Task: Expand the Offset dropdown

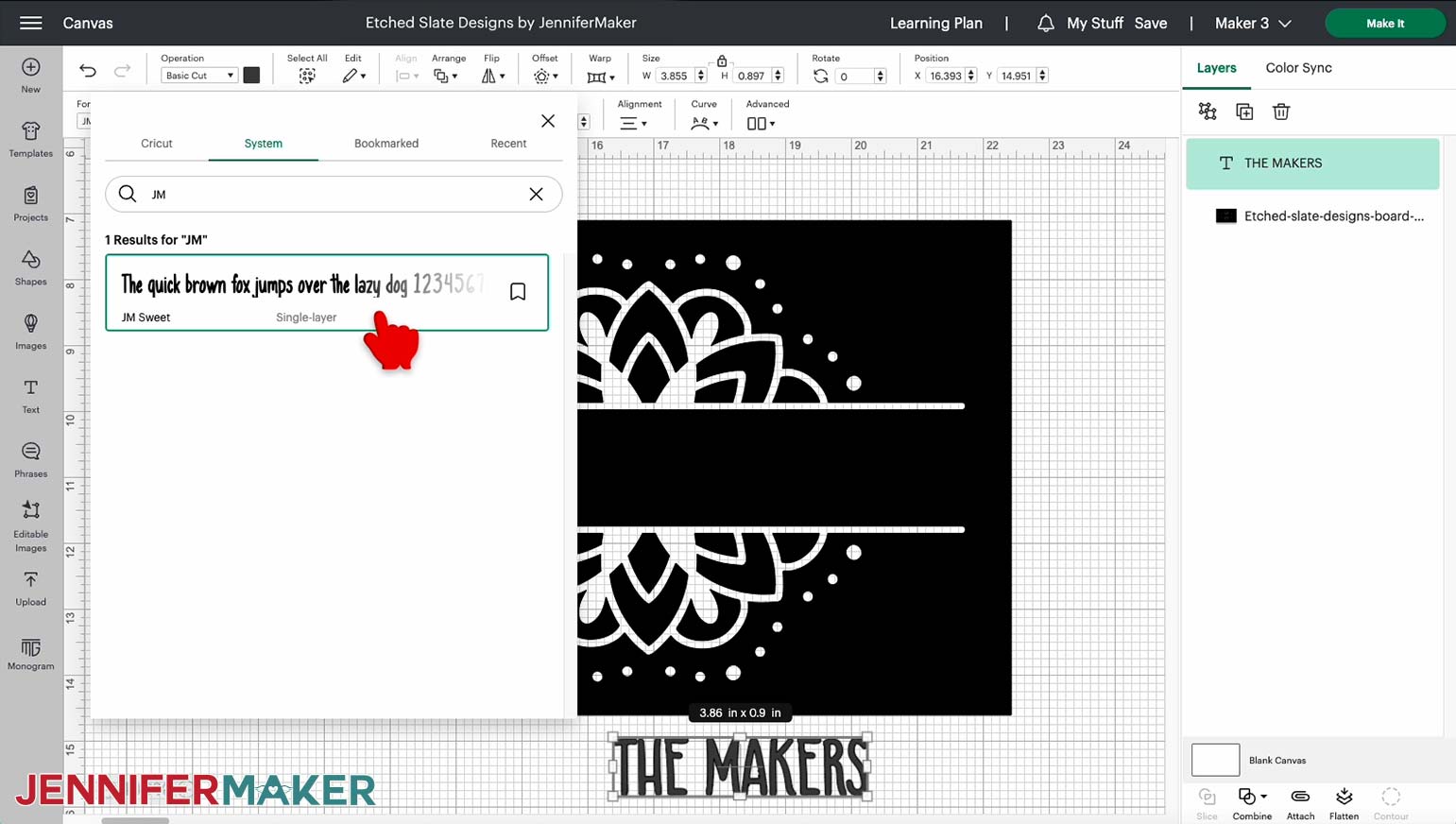Action: [x=545, y=76]
